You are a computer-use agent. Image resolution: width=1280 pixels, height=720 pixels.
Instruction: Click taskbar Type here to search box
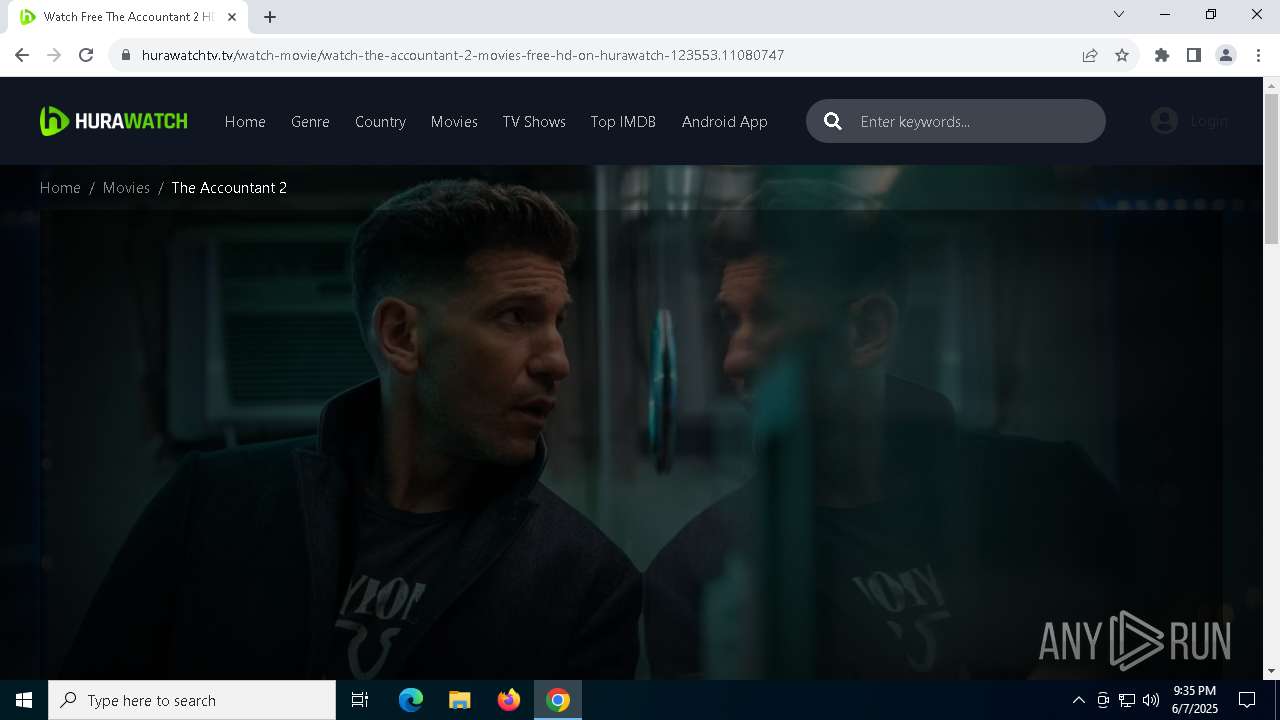click(x=192, y=700)
